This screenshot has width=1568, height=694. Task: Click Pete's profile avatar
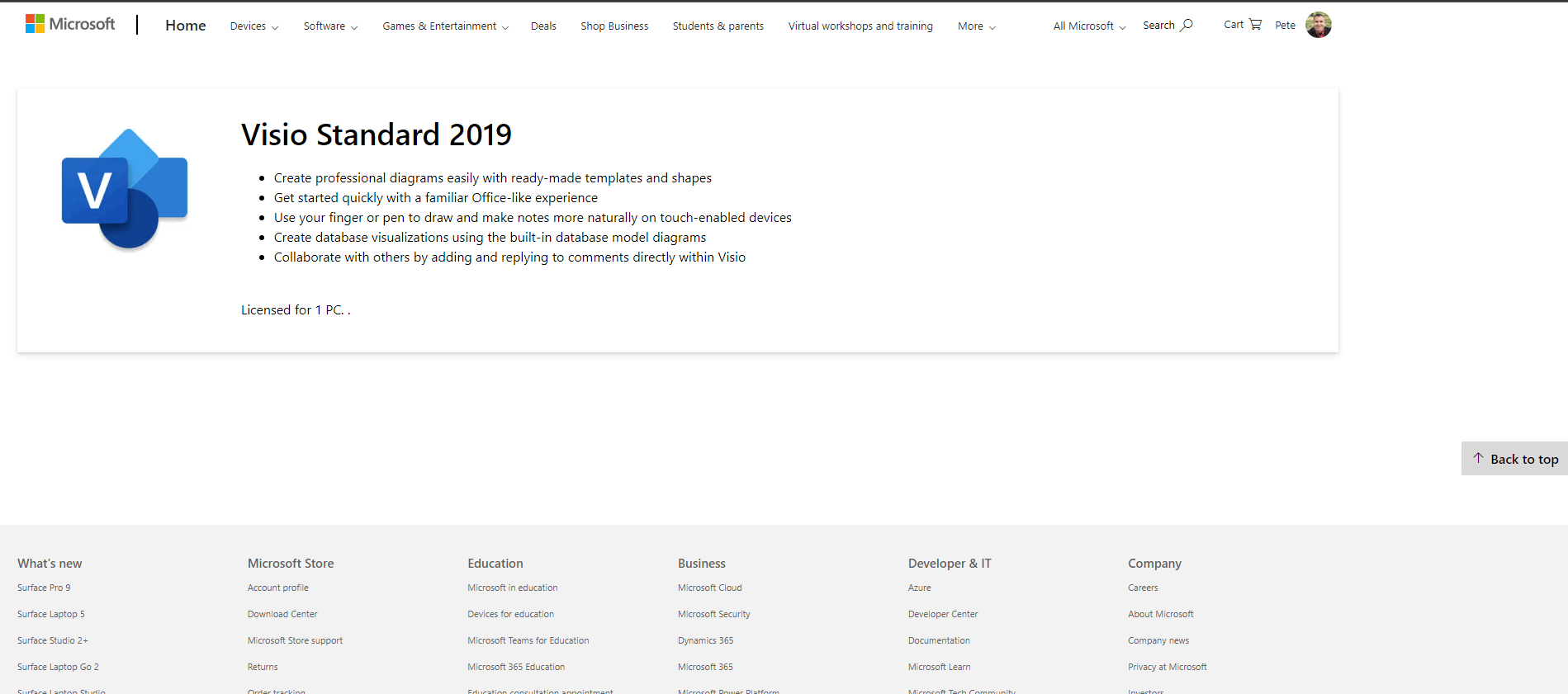pyautogui.click(x=1318, y=25)
